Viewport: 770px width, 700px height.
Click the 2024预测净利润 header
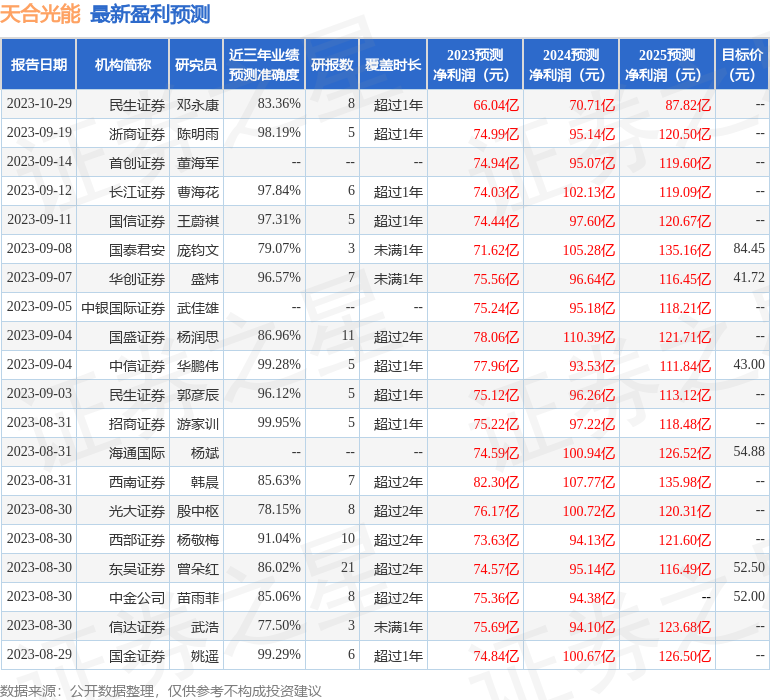[x=571, y=64]
